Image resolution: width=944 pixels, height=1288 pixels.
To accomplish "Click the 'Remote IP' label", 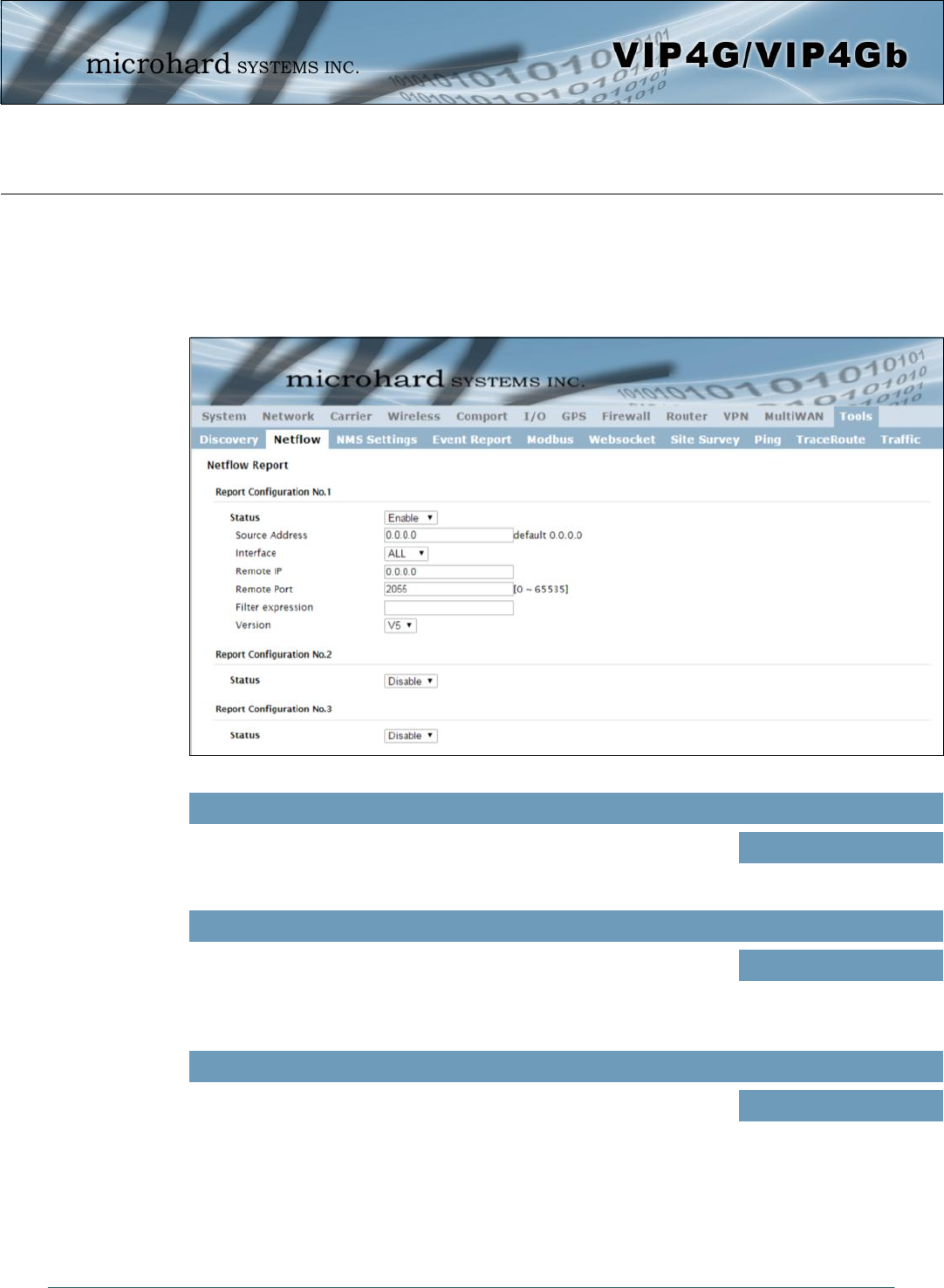I will click(x=259, y=571).
